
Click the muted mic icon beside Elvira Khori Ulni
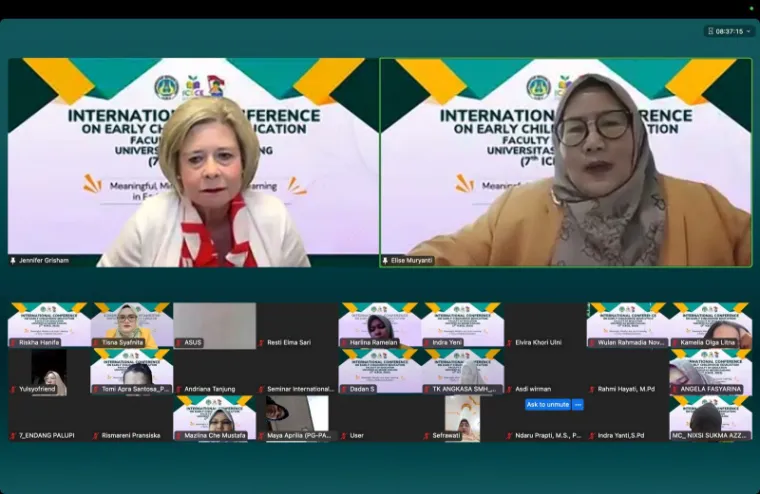tap(510, 342)
